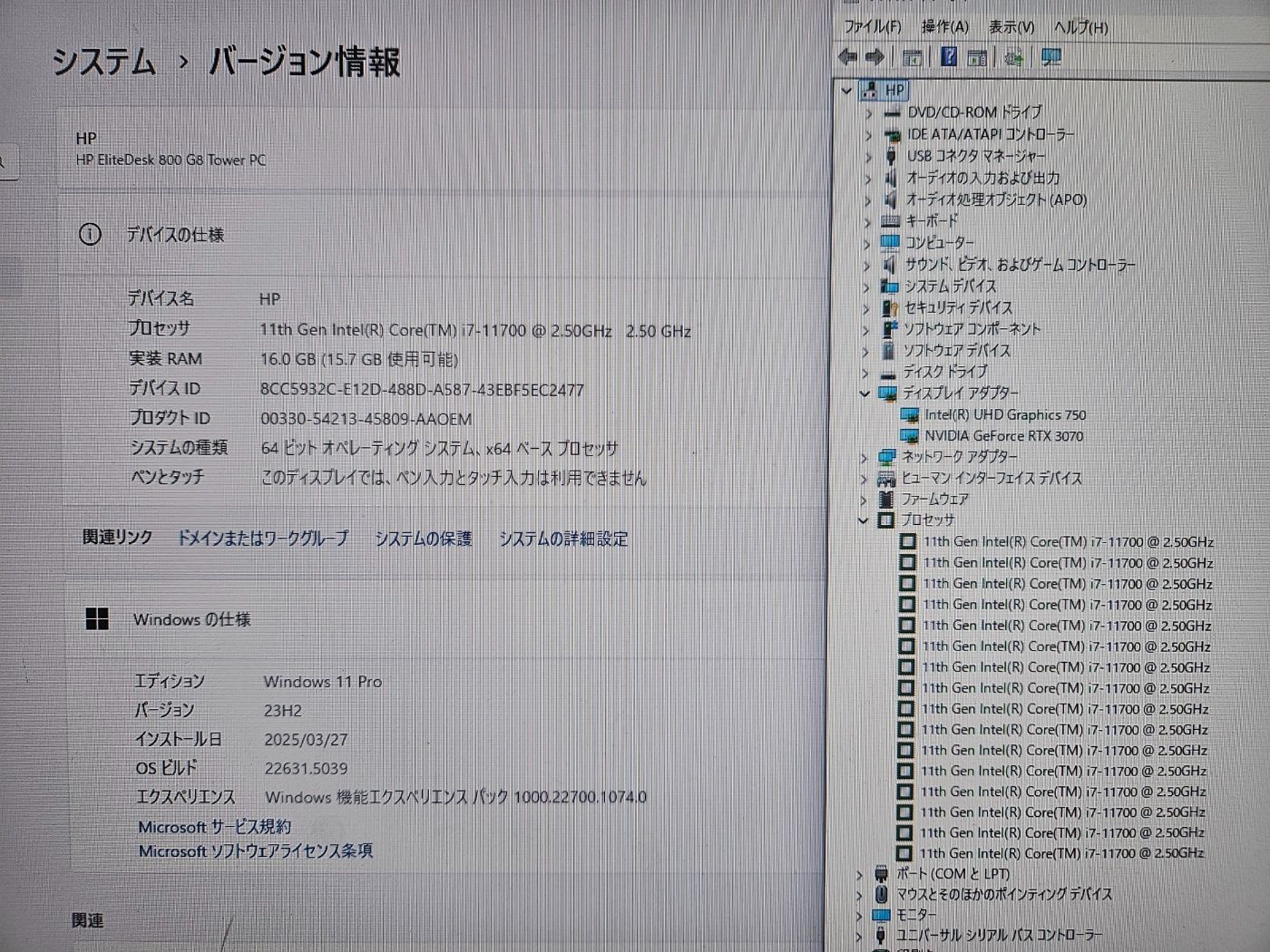Expand USB コネクタ マネージャー node
The image size is (1270, 952).
point(868,157)
